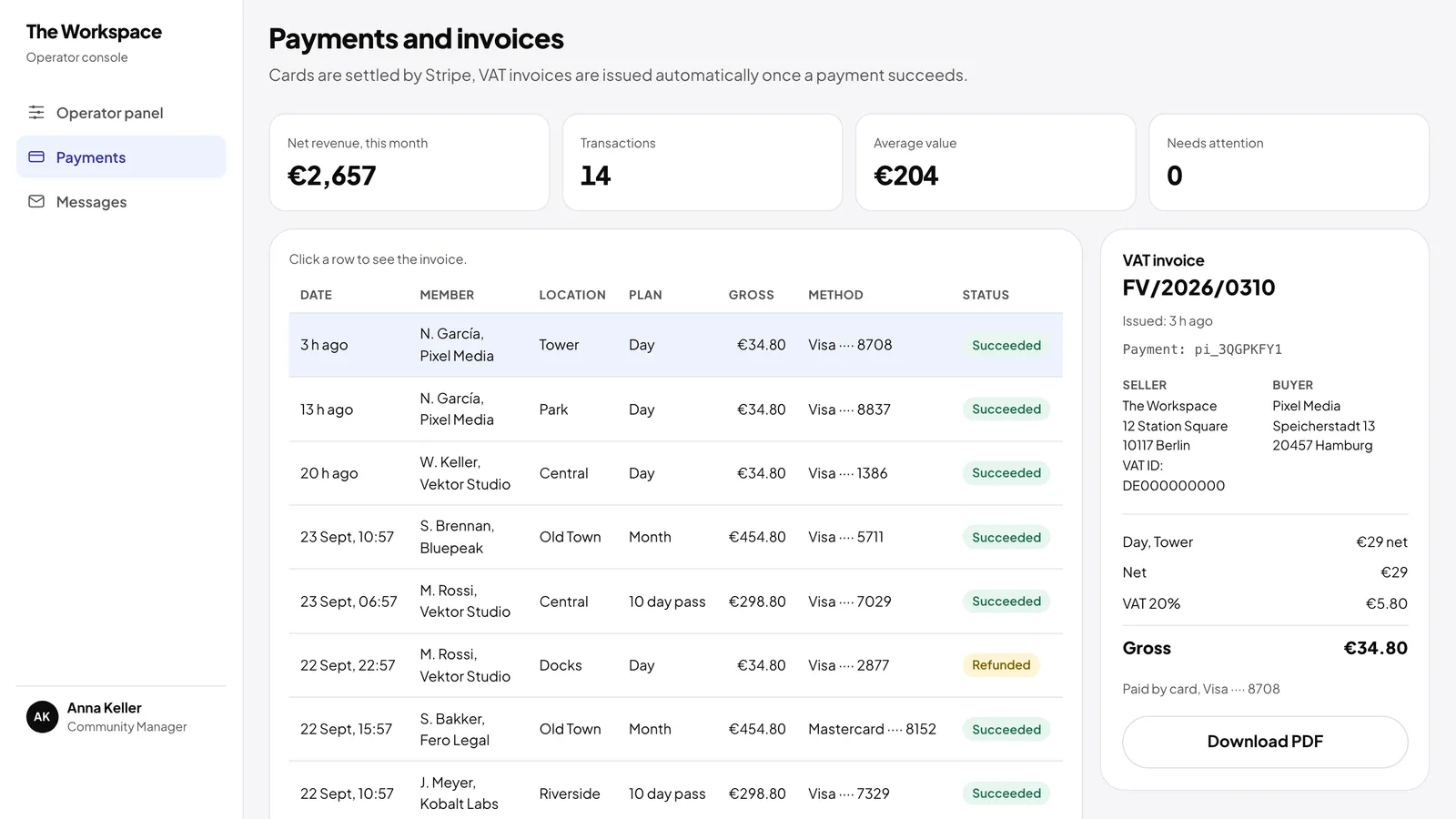
Task: Click the METHOD column header
Action: 835,295
